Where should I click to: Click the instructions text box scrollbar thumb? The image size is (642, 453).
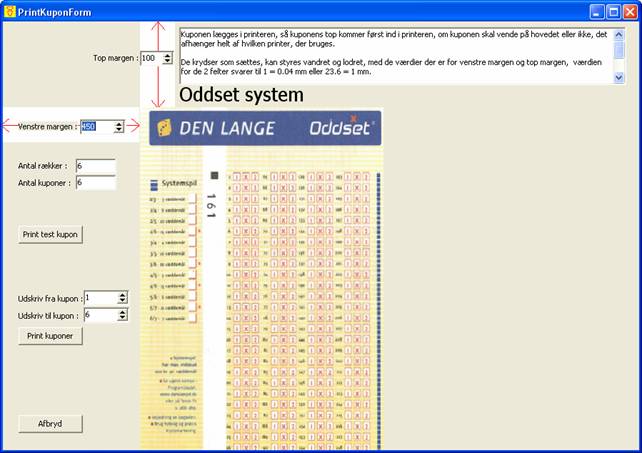pos(619,50)
